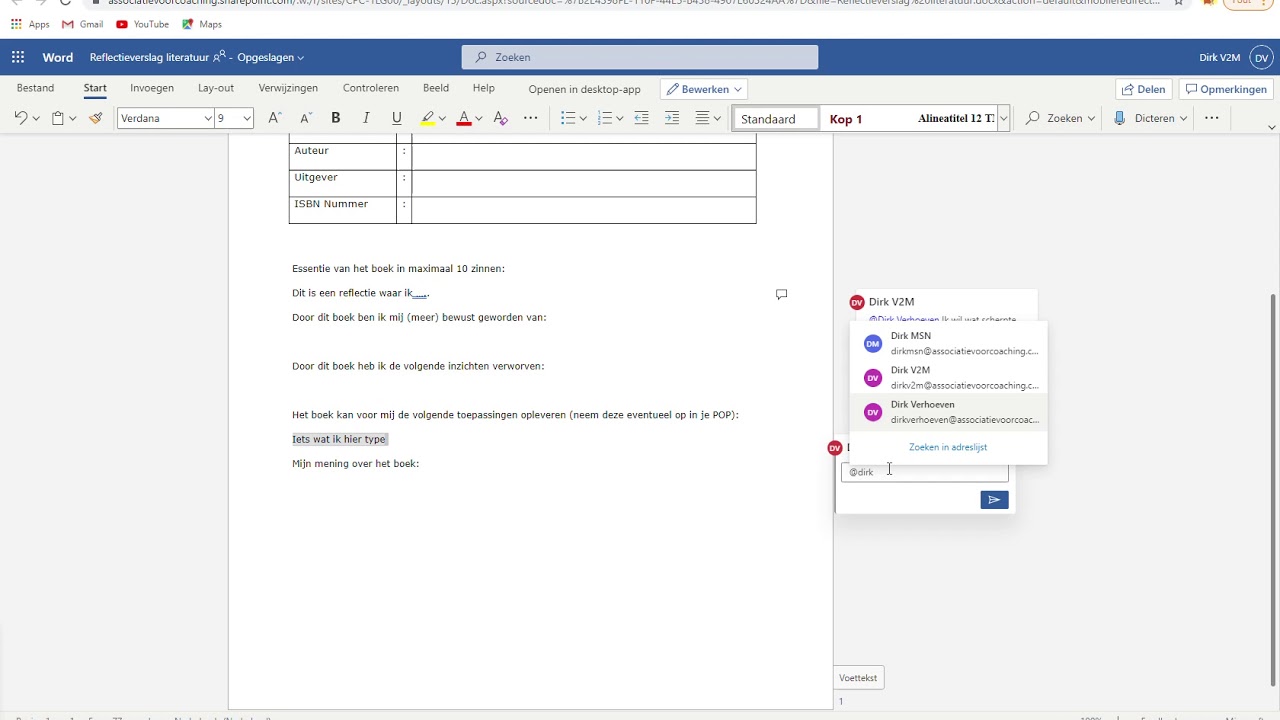Collapse the ribbon chevron
This screenshot has height=720, width=1280.
(1272, 127)
